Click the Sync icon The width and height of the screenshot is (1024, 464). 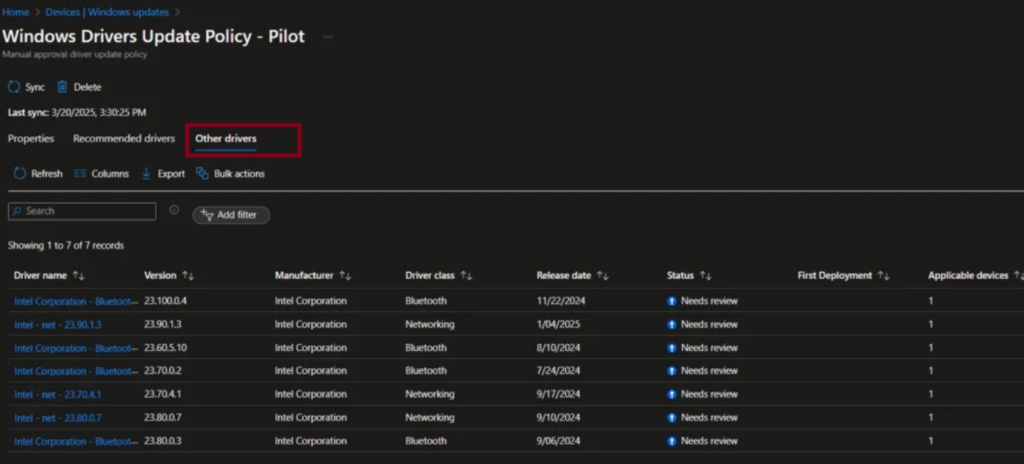click(x=14, y=87)
